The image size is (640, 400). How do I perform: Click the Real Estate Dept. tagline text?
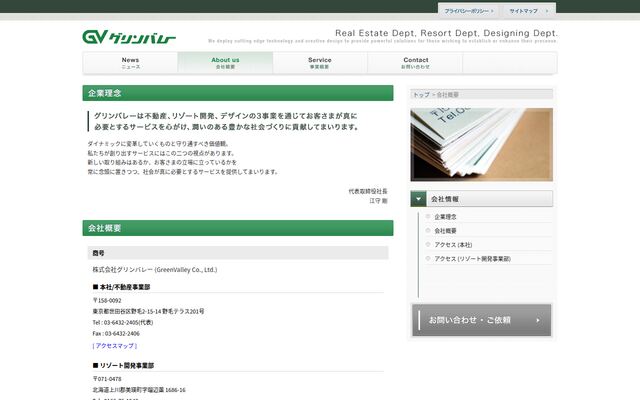446,33
